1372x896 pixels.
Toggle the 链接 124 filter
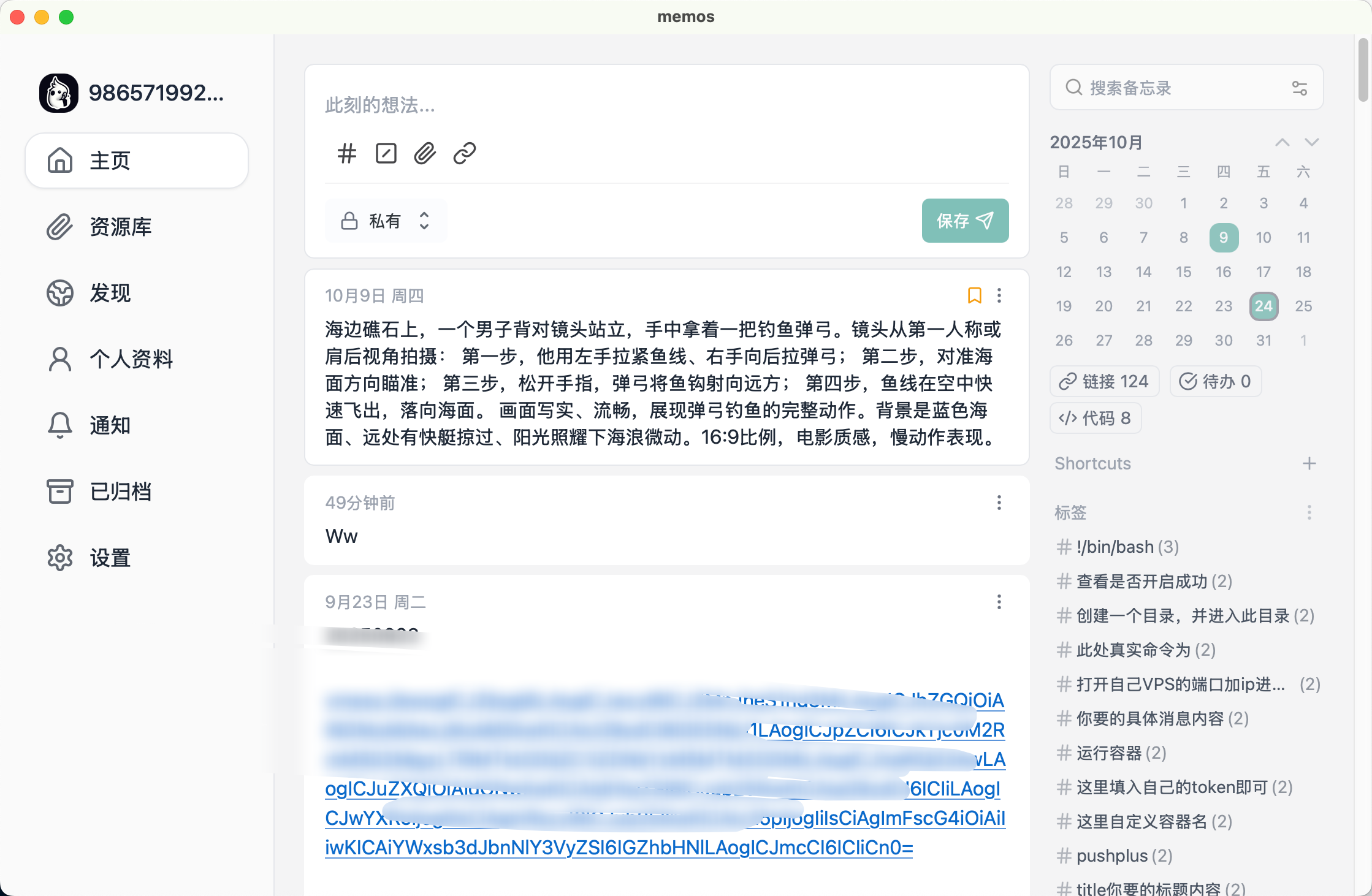tap(1104, 381)
